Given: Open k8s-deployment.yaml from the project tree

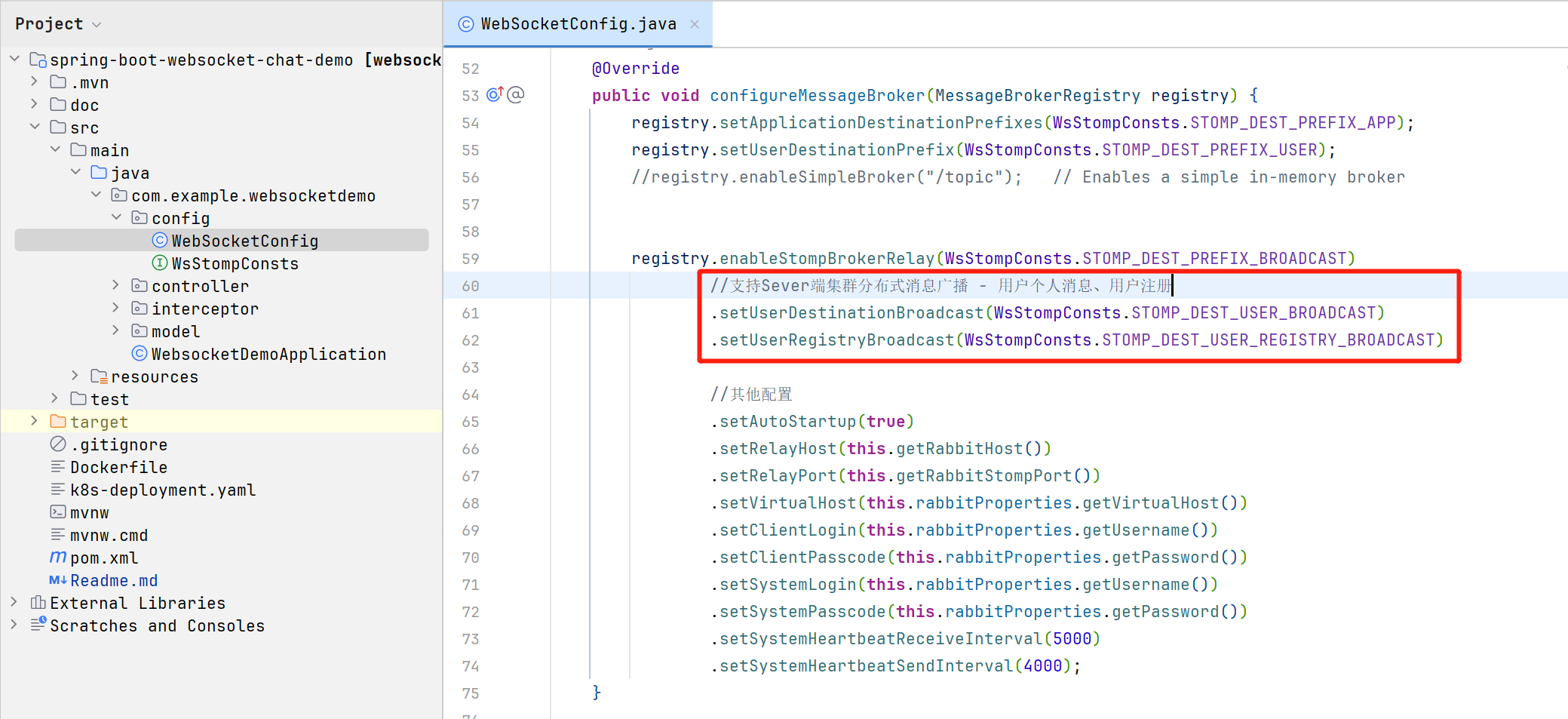Looking at the screenshot, I should [x=163, y=490].
